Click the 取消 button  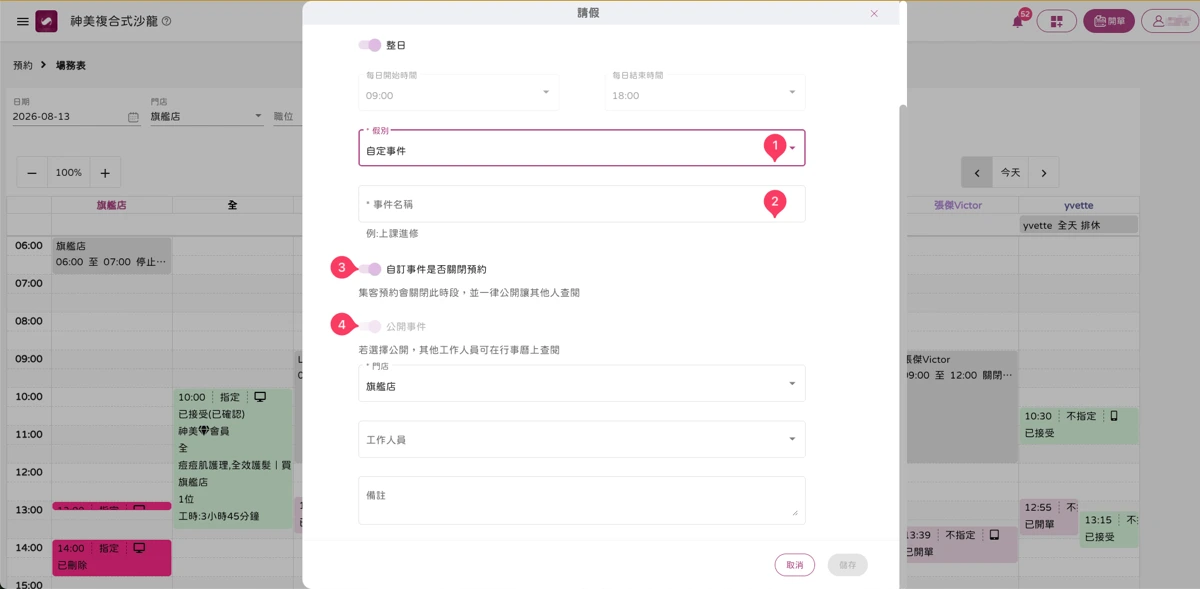[794, 565]
